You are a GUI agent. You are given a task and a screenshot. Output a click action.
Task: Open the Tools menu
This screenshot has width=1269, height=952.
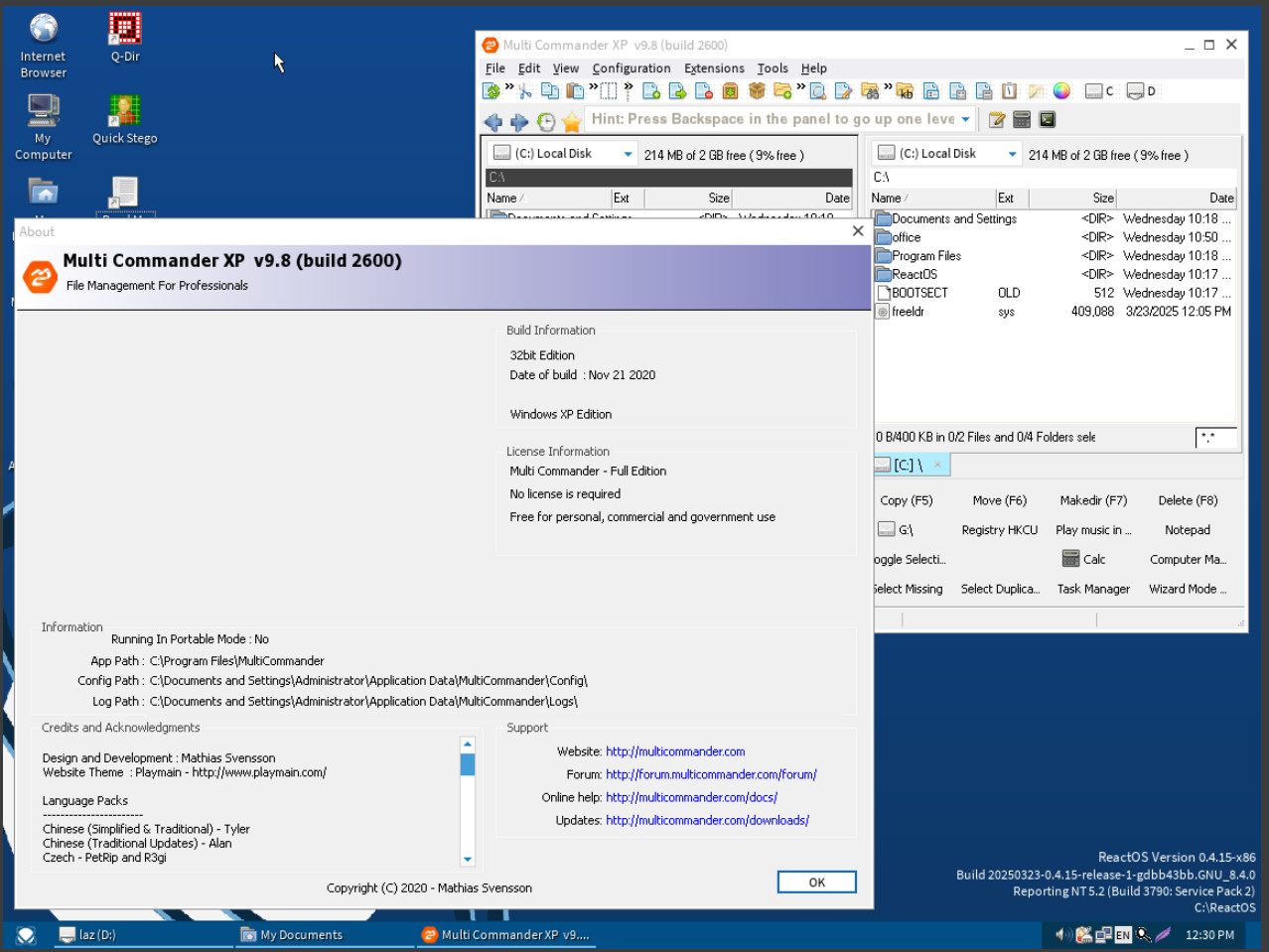coord(773,68)
